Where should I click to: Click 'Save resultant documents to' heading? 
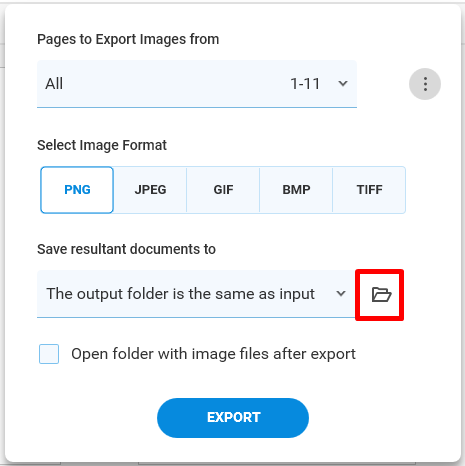[126, 249]
